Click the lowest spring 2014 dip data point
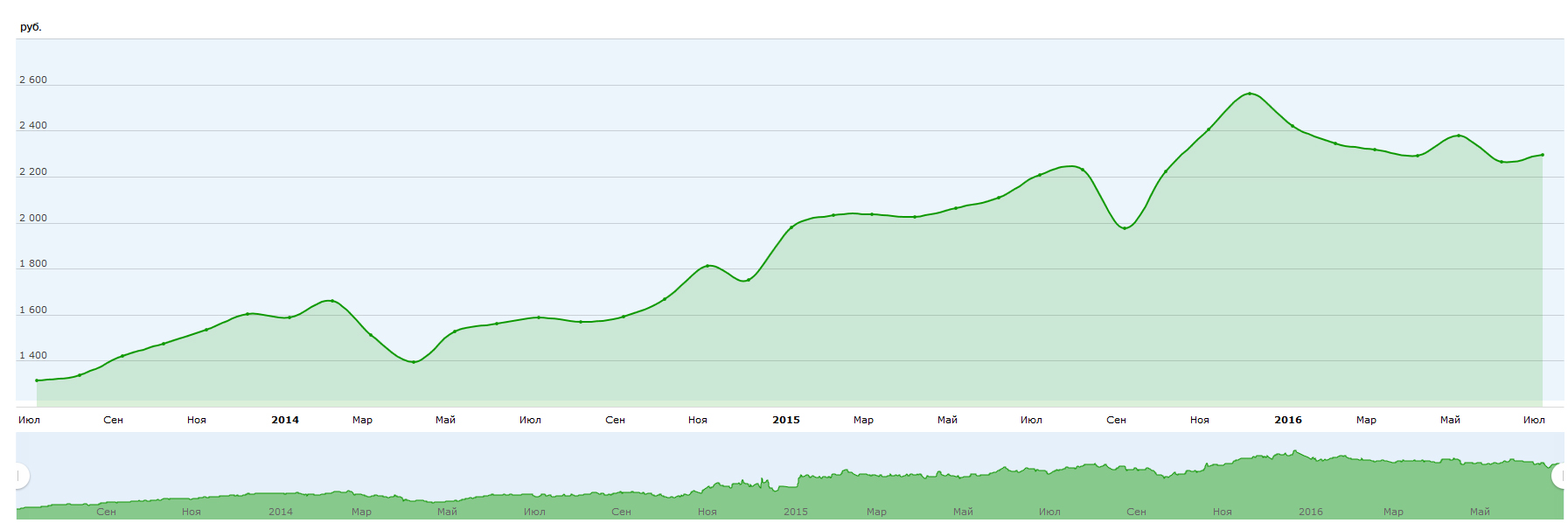Viewport: 1568px width, 523px height. point(413,362)
